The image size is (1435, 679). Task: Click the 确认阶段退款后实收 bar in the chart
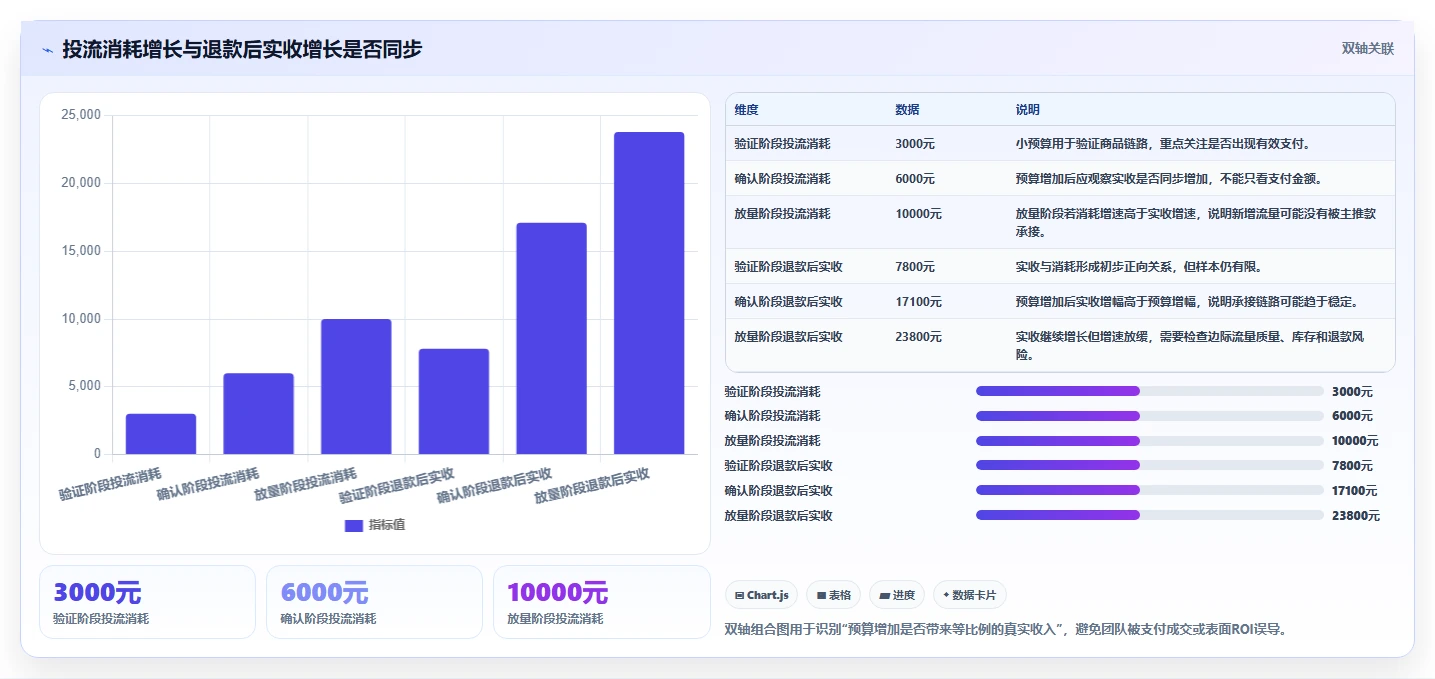click(x=551, y=338)
